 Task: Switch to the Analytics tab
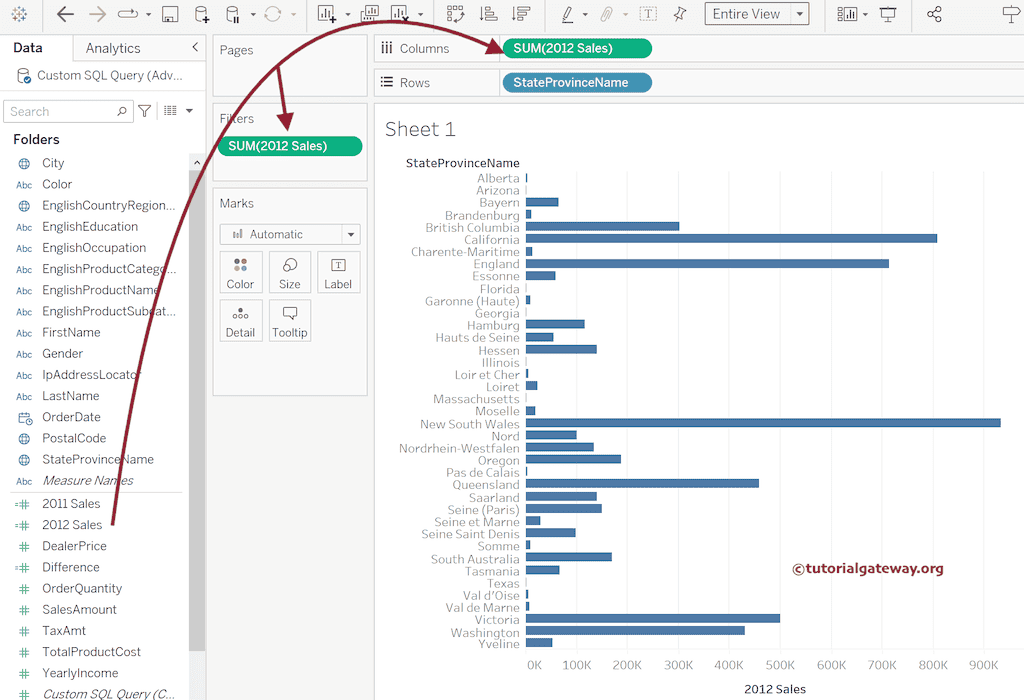pyautogui.click(x=113, y=48)
